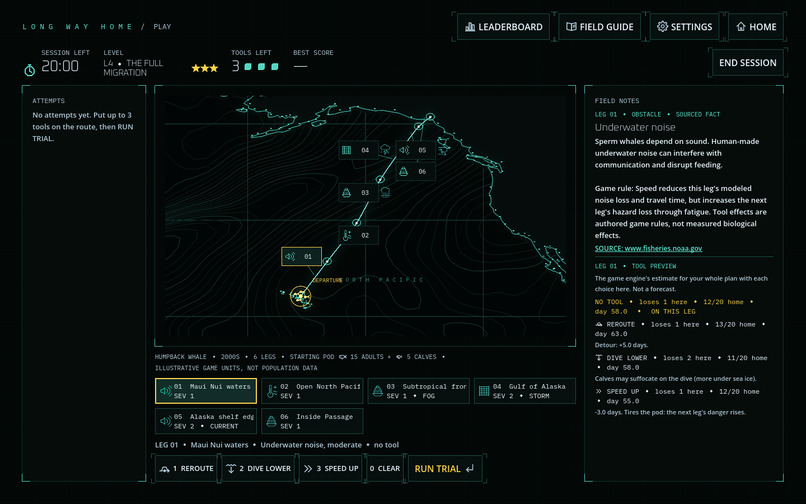Click the Dive Lower option in tool preview
This screenshot has width=806, height=504.
click(x=681, y=363)
